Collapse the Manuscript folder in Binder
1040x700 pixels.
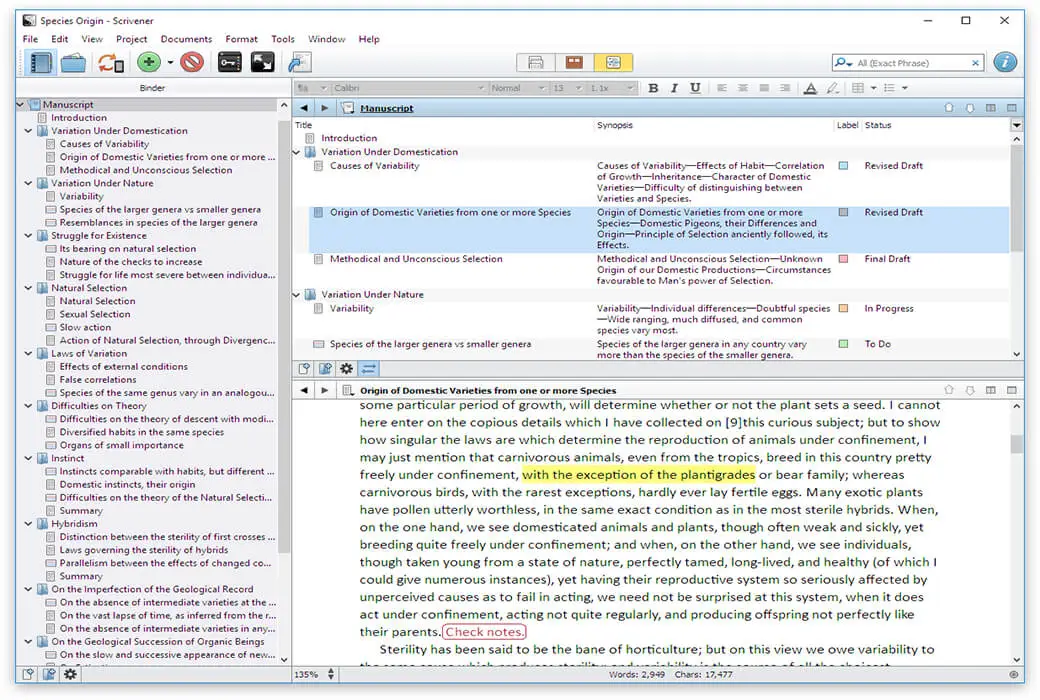click(x=20, y=104)
